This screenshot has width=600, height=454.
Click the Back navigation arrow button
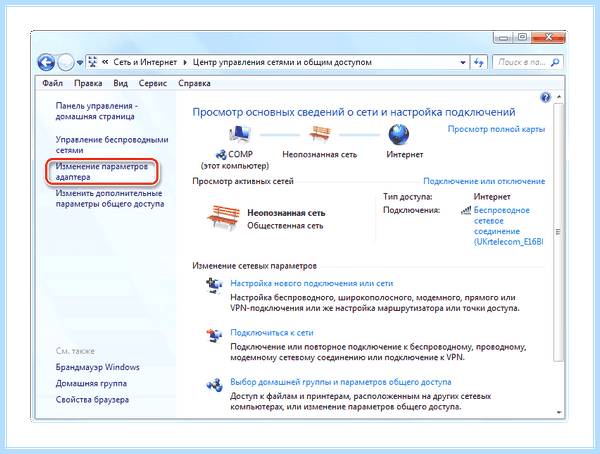pos(46,62)
